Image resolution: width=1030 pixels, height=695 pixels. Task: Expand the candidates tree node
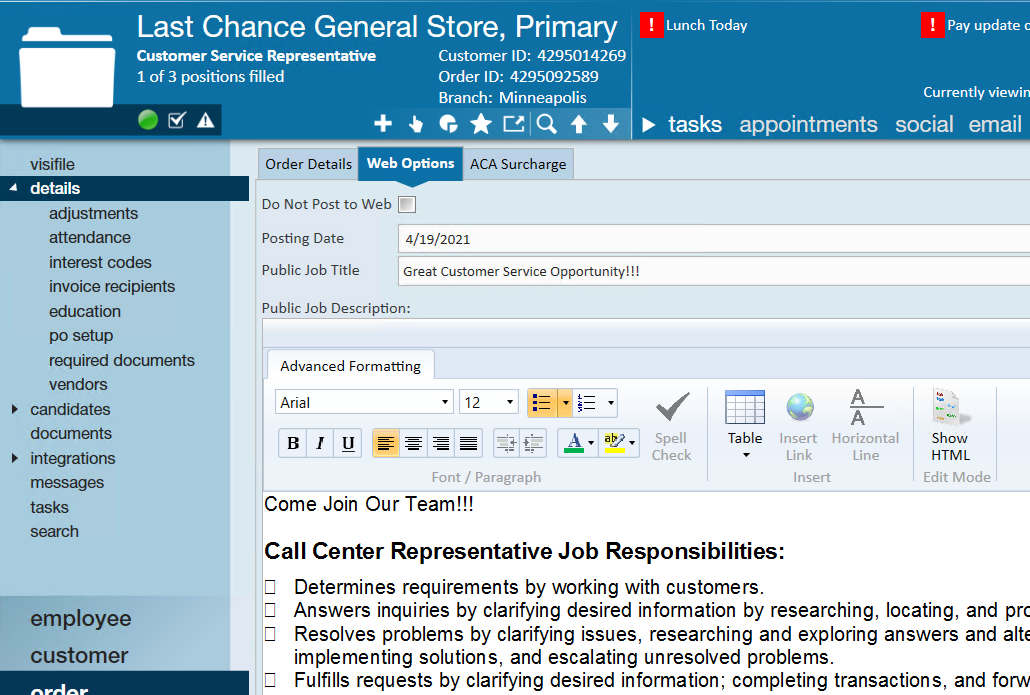coord(14,409)
